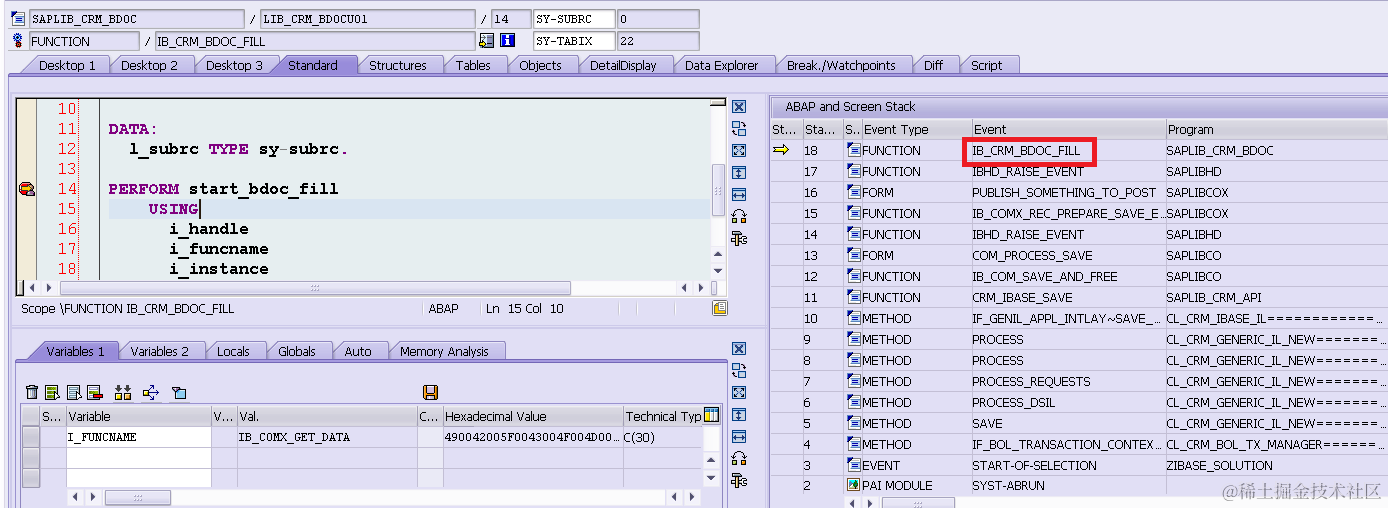
Task: Switch to the Diff tab
Action: [933, 65]
